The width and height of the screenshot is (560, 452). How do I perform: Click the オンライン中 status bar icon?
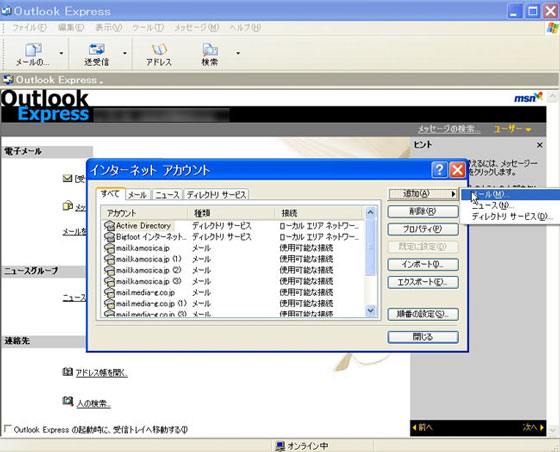280,446
